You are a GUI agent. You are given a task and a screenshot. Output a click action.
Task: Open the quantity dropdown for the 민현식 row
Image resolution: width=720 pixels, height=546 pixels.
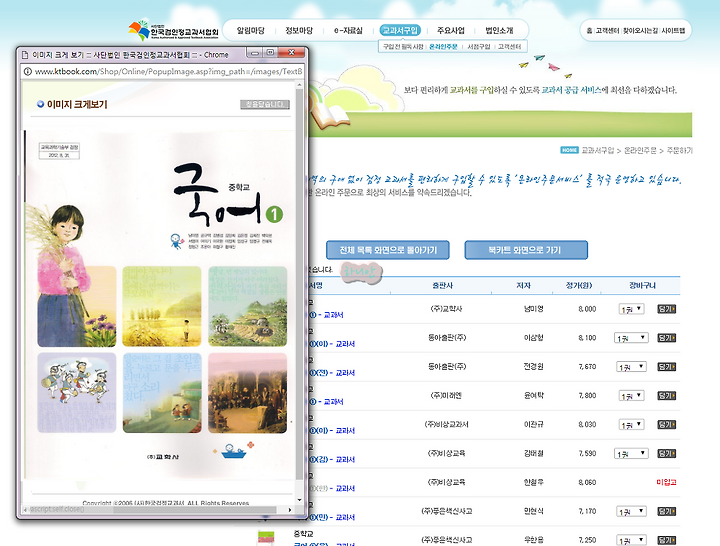(631, 511)
